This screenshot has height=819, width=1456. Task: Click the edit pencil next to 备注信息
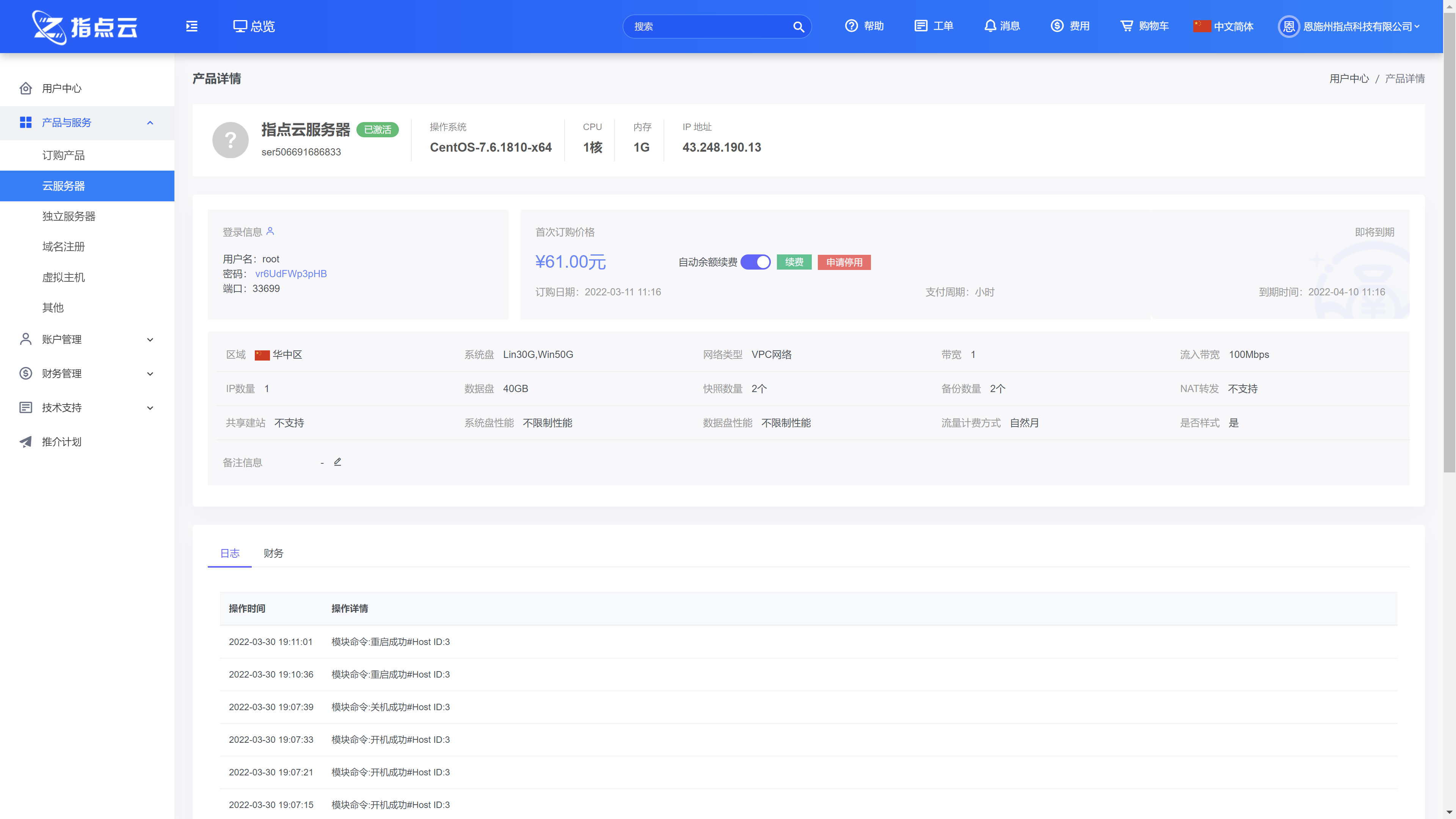pyautogui.click(x=337, y=462)
